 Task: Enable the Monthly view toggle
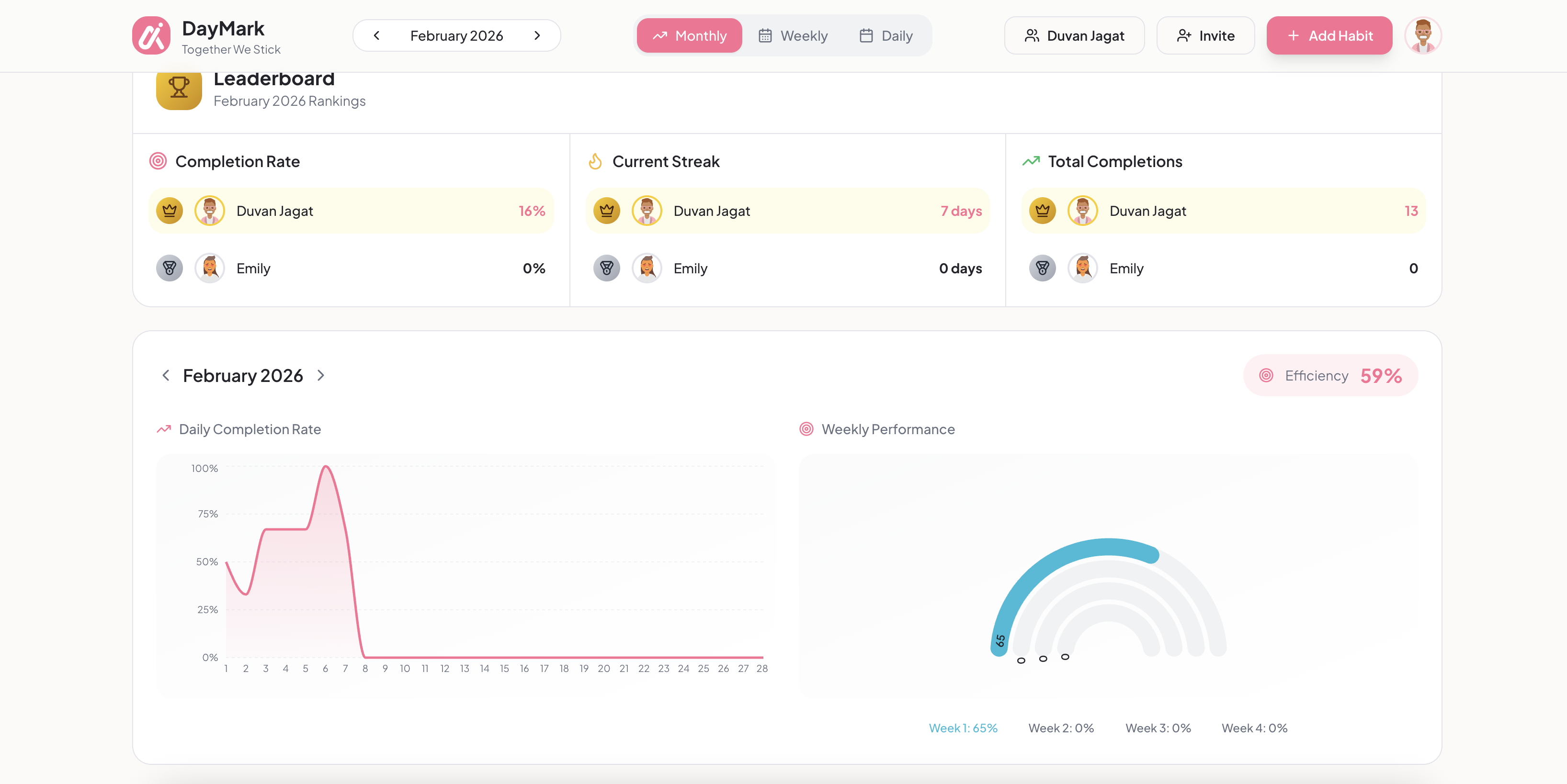tap(689, 35)
